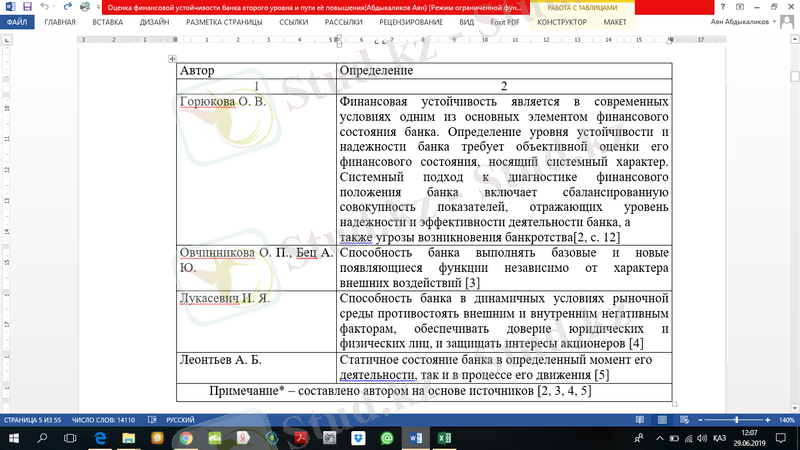The height and width of the screenshot is (450, 800).
Task: Change the РУССКИЙ language in status bar
Action: click(179, 421)
